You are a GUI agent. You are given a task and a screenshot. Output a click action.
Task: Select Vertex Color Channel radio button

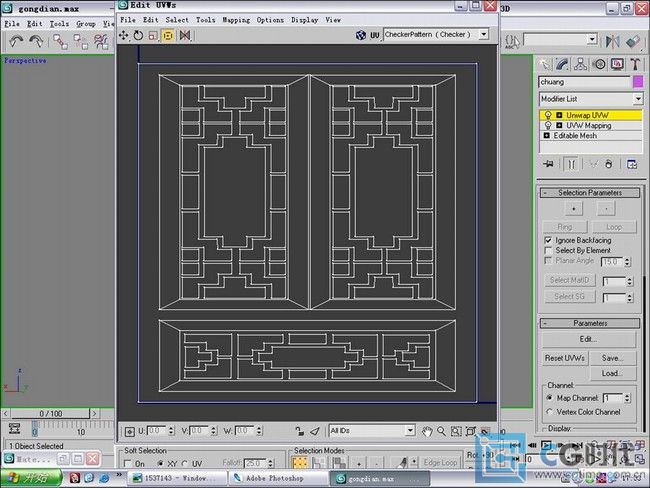pos(549,412)
